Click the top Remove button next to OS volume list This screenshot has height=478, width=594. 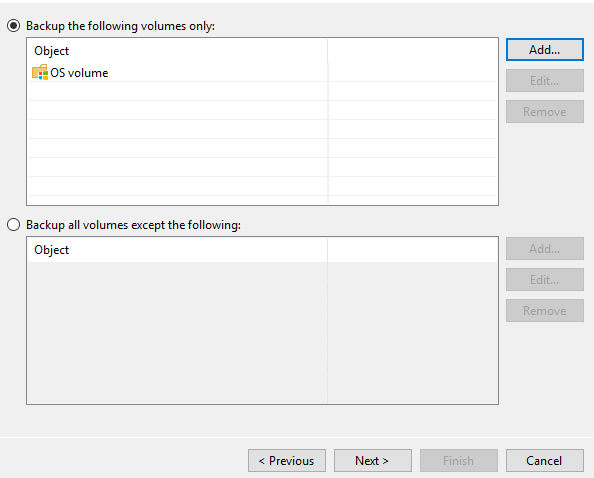click(x=544, y=111)
